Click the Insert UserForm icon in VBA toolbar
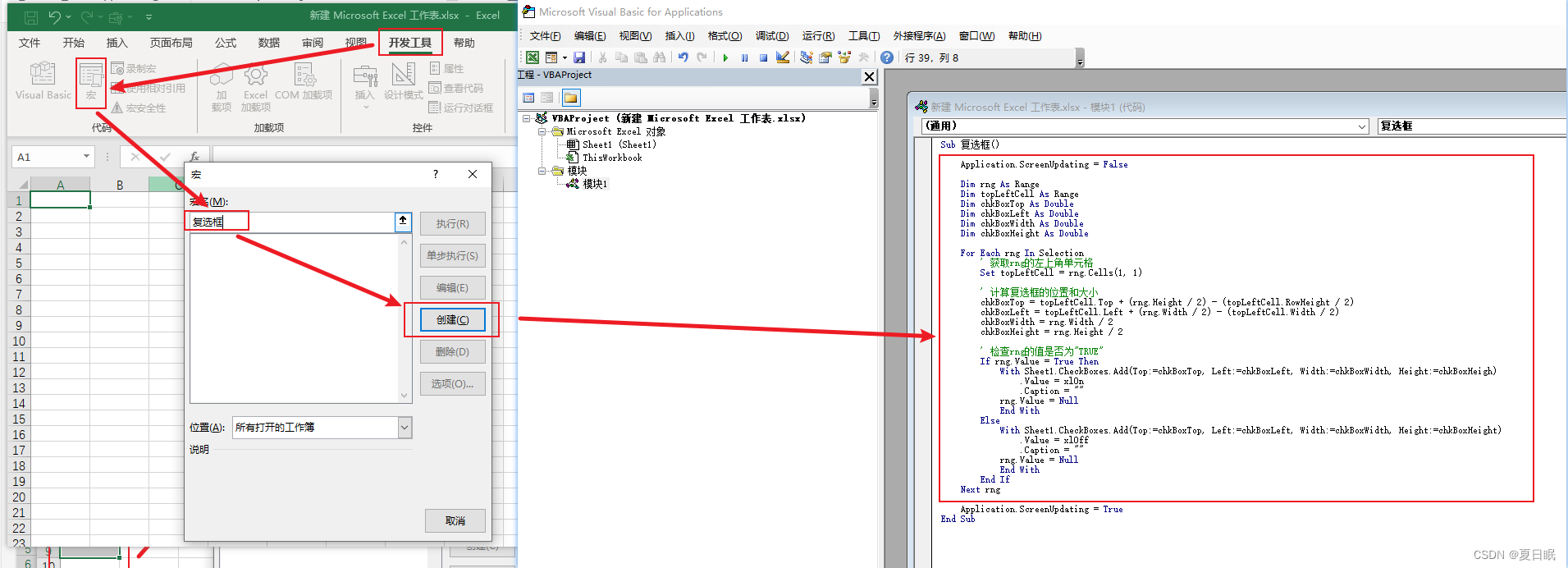Image resolution: width=1568 pixels, height=568 pixels. (551, 57)
